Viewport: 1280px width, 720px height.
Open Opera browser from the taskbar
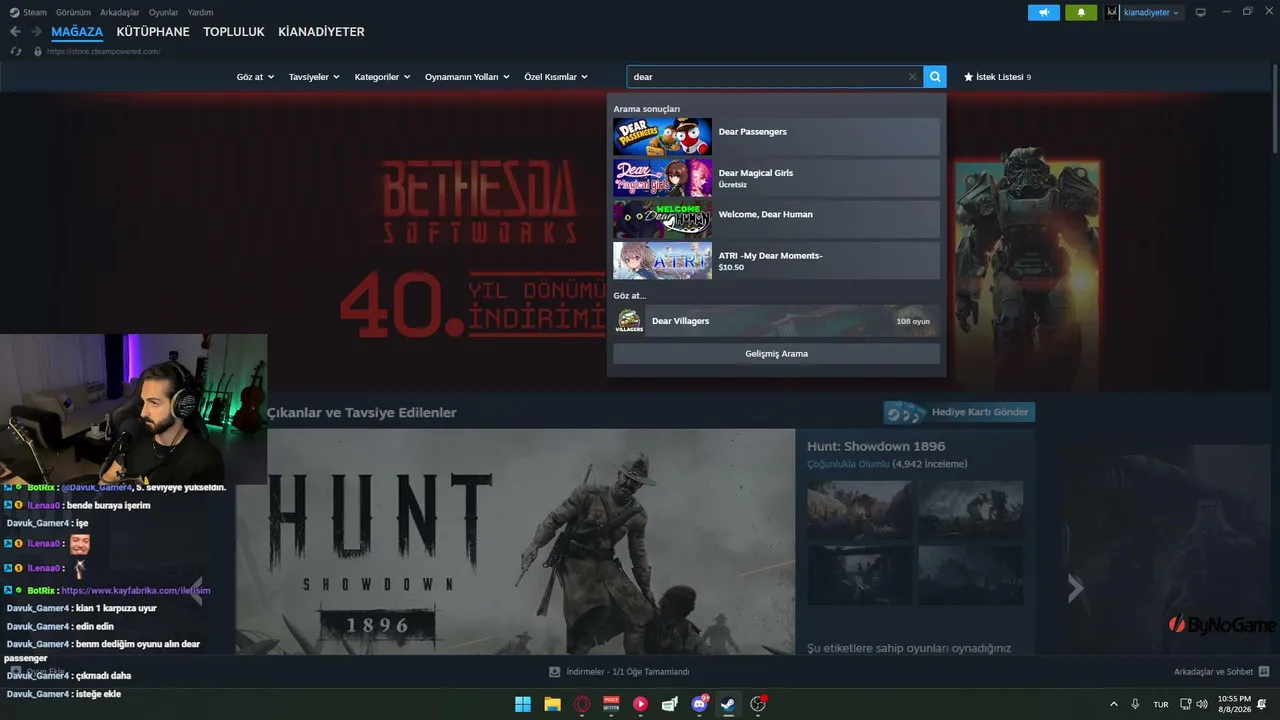tap(582, 704)
